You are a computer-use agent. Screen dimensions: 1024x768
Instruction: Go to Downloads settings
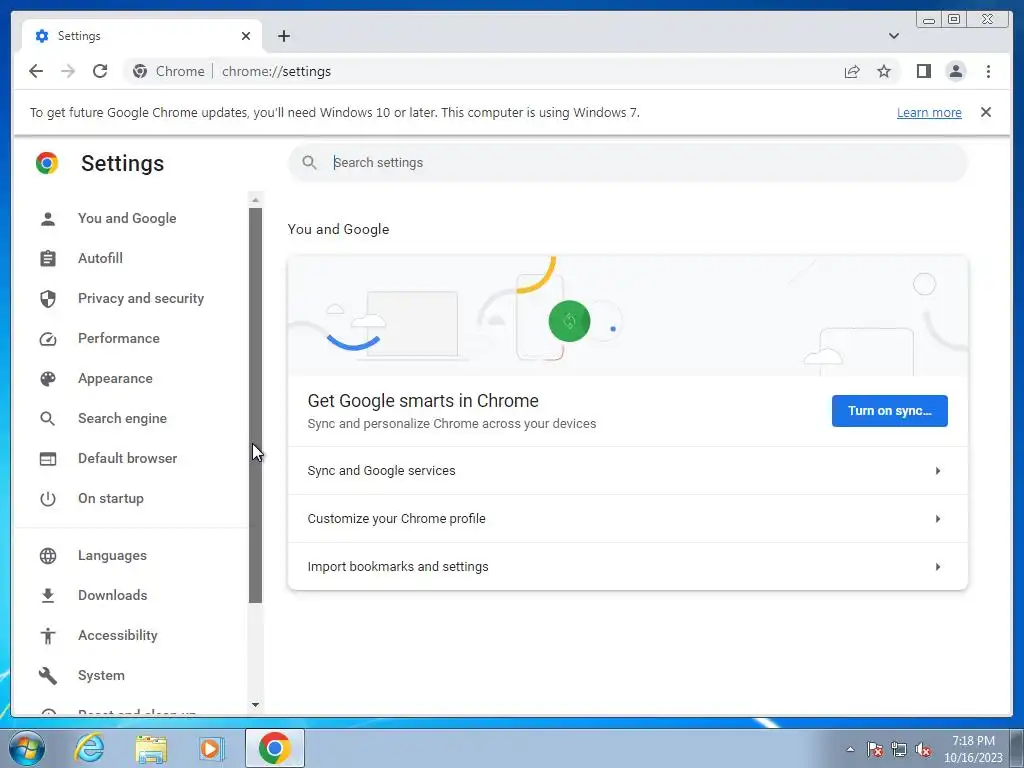coord(112,595)
